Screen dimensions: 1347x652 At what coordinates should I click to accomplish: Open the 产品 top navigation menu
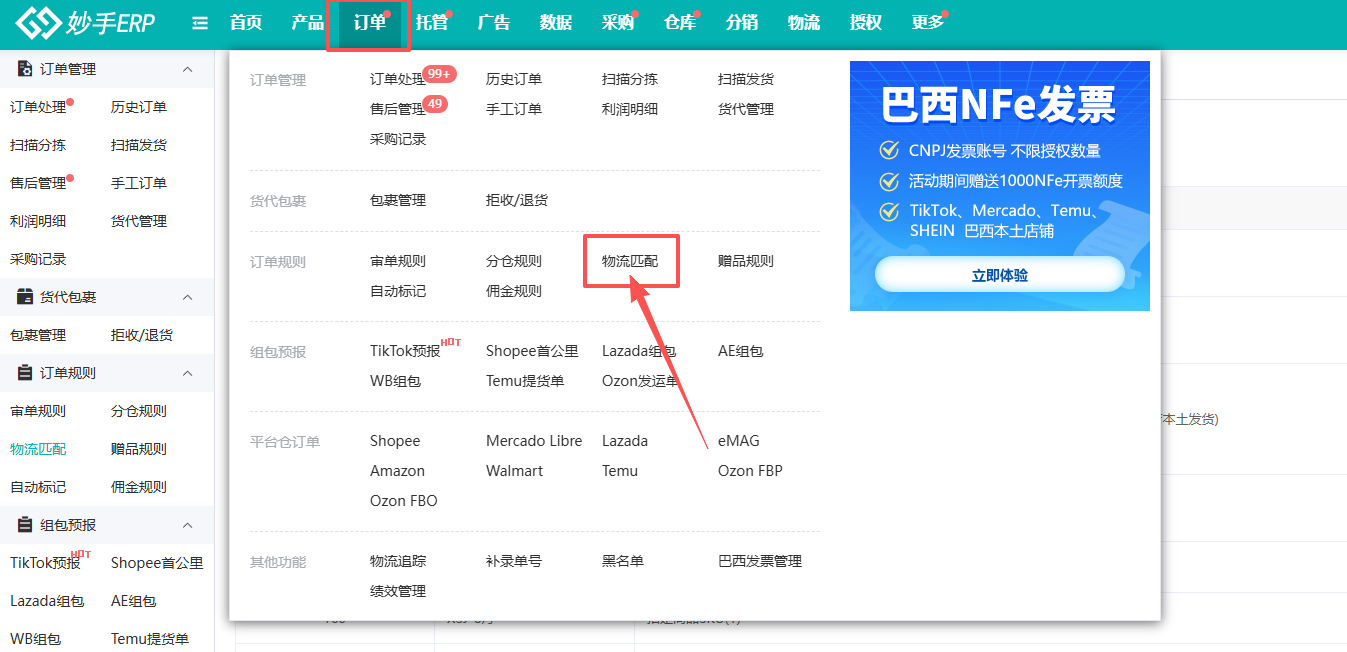click(308, 22)
